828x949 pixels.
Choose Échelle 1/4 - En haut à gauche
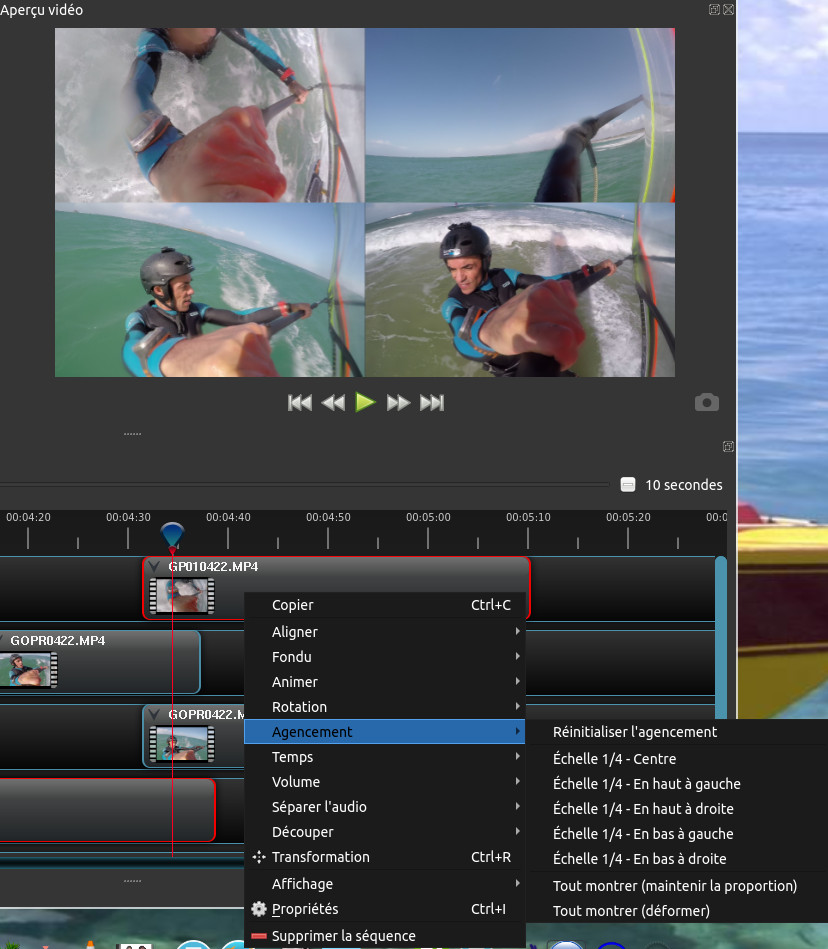click(x=646, y=784)
